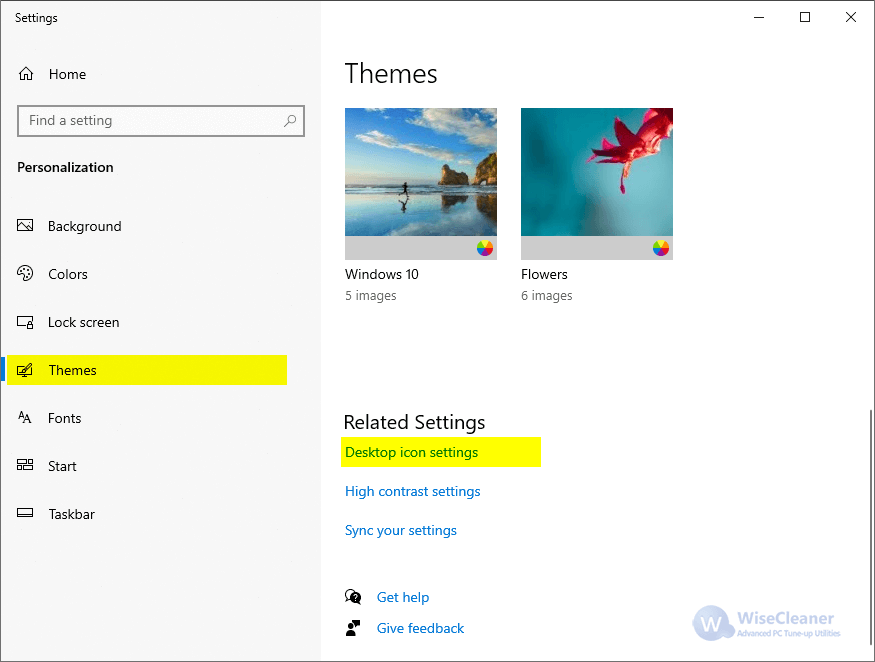
Task: Click the Windows 10 theme color wheel
Action: [x=485, y=248]
